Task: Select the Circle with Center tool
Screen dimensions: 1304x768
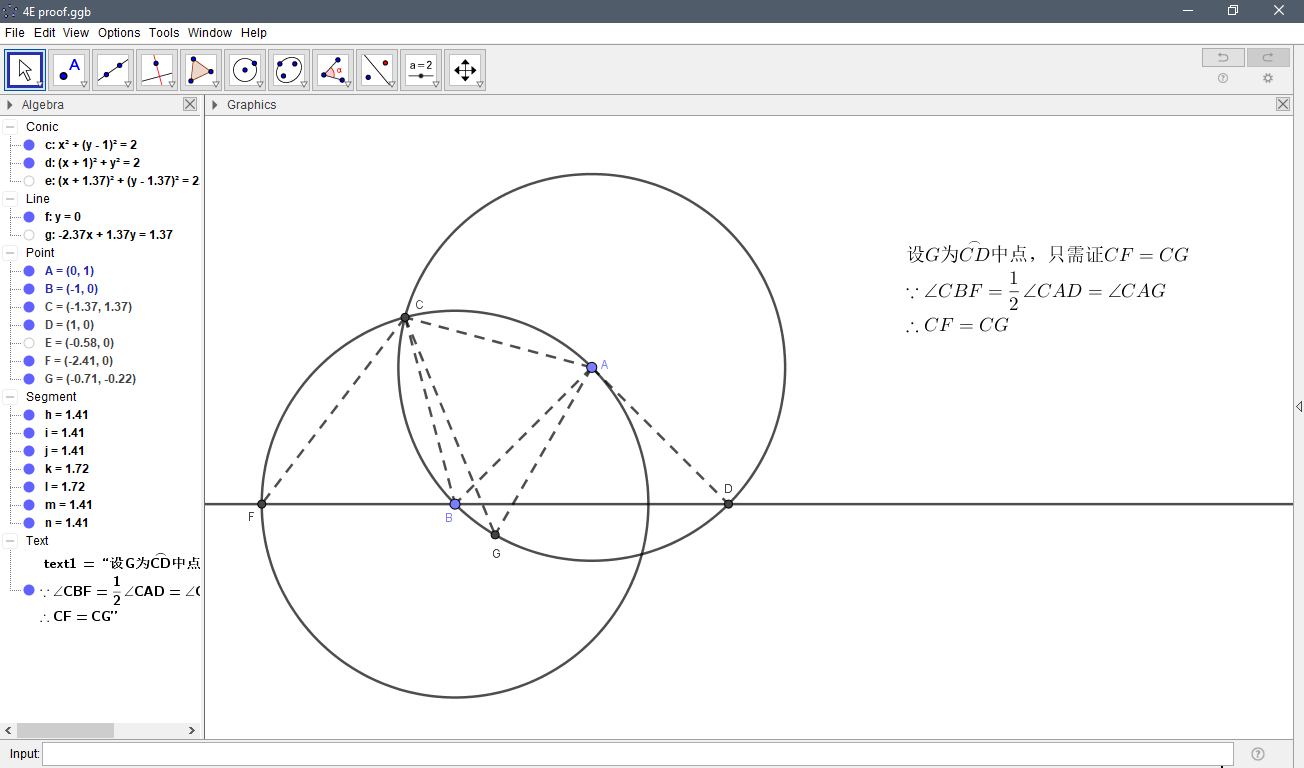Action: [x=243, y=69]
